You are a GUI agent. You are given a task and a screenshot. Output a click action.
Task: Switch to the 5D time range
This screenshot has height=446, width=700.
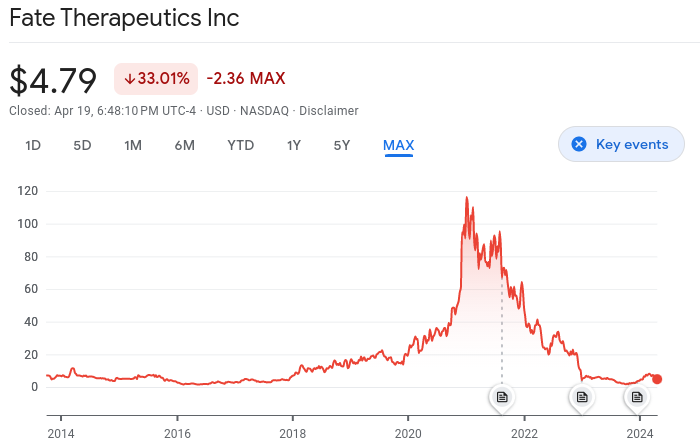(82, 145)
